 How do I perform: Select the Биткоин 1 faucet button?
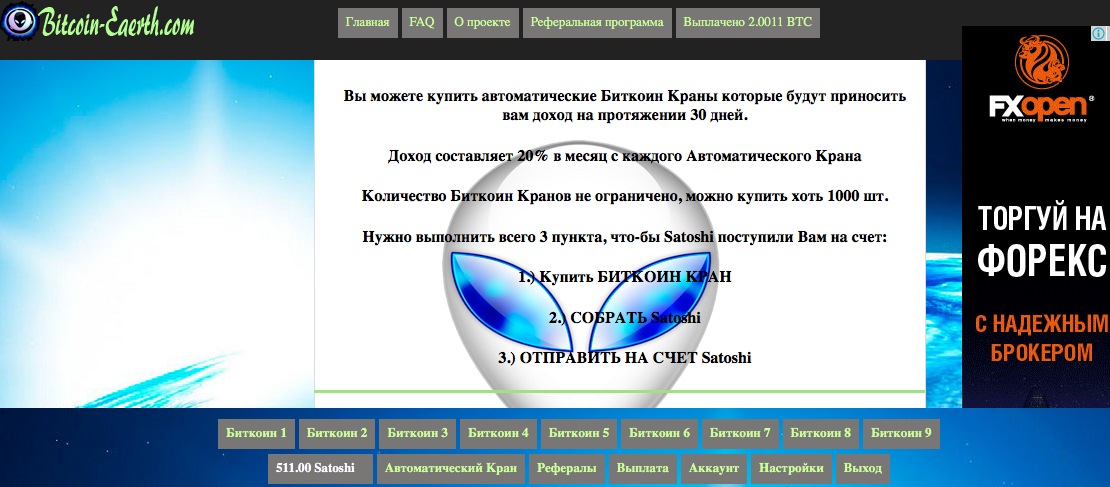click(256, 433)
